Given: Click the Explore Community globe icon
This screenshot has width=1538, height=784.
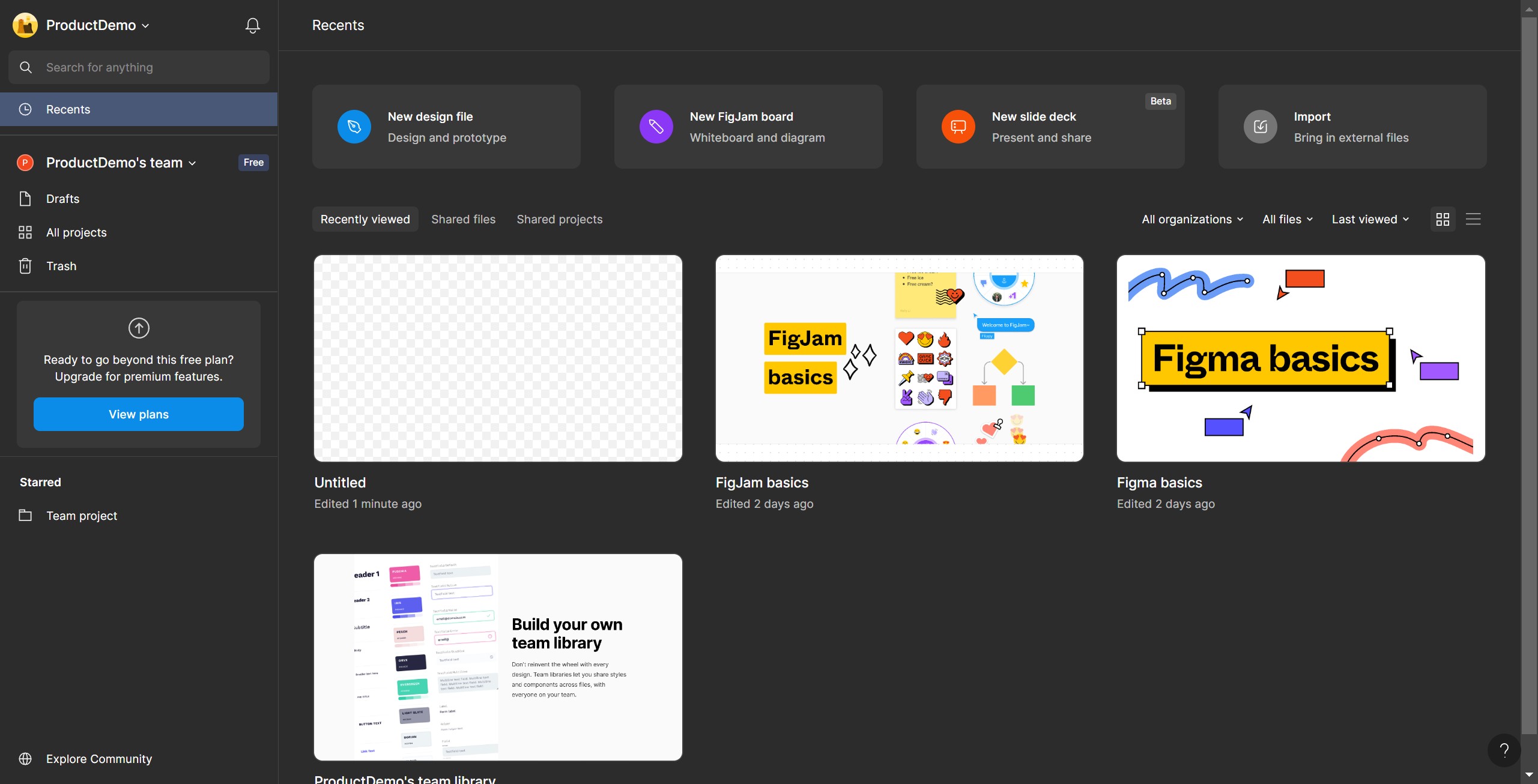Looking at the screenshot, I should pos(25,759).
